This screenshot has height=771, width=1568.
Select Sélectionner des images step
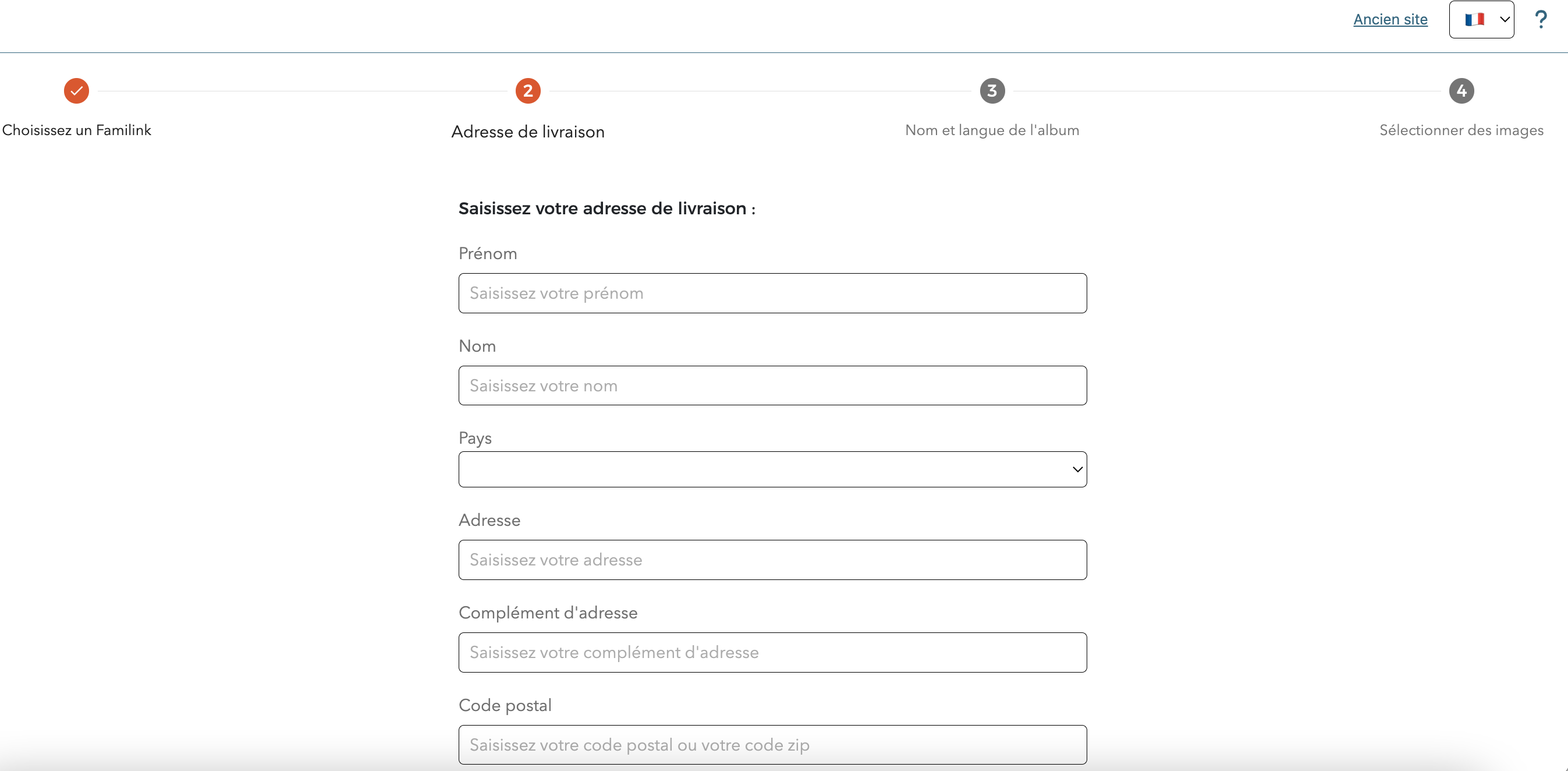click(1461, 130)
